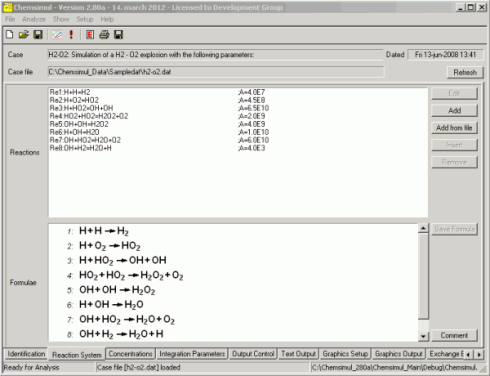The width and height of the screenshot is (490, 376).
Task: Click the Add reaction button
Action: tap(454, 110)
